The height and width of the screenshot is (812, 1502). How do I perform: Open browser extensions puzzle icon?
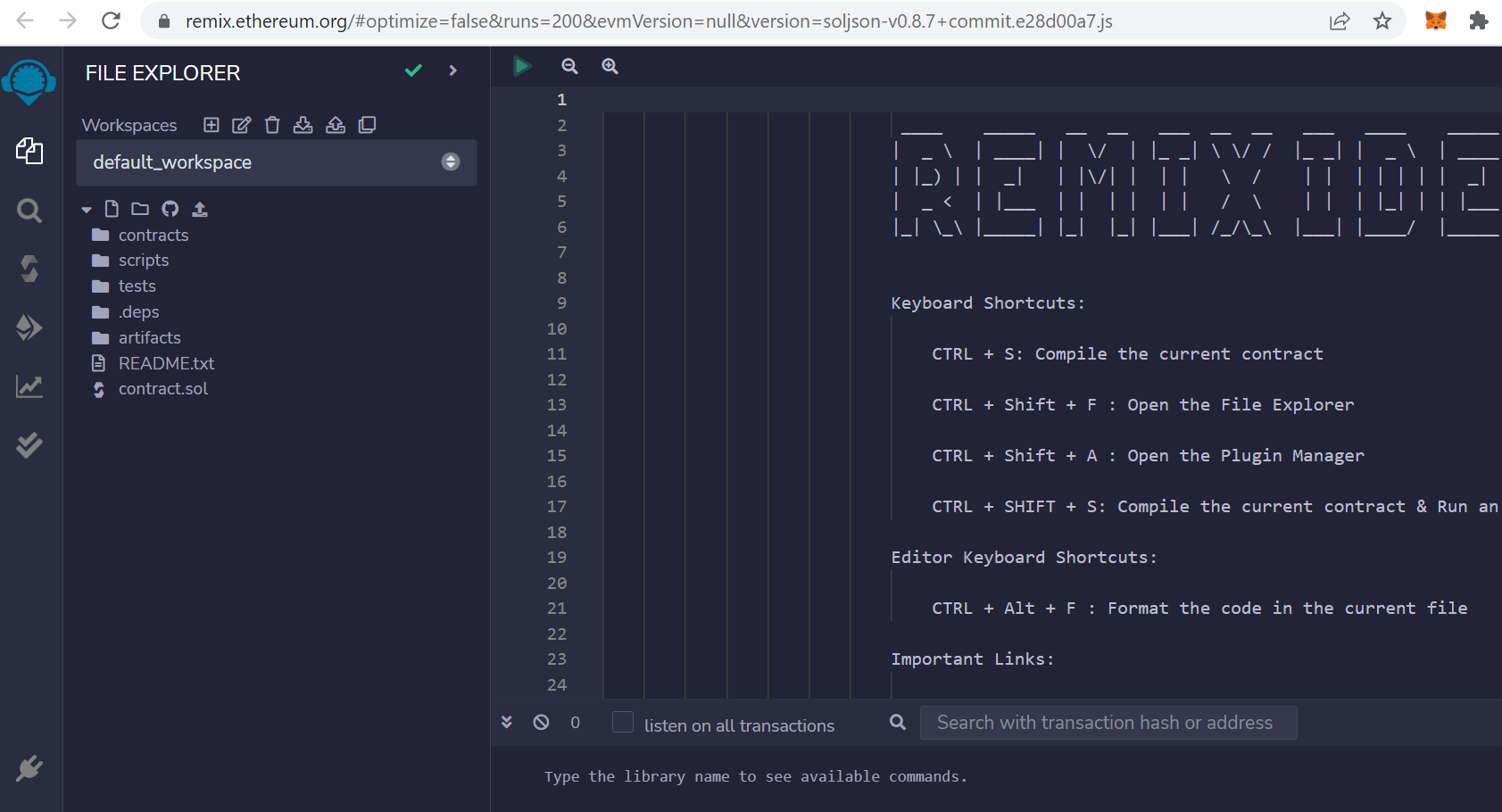pos(1479,21)
